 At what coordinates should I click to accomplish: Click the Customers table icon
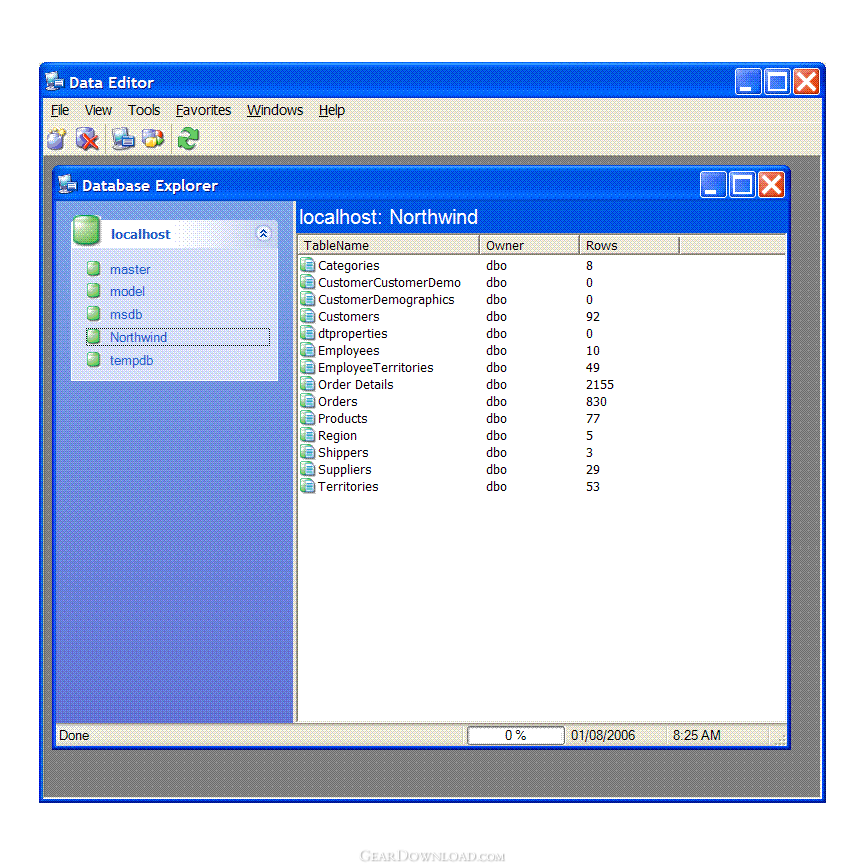tap(307, 316)
